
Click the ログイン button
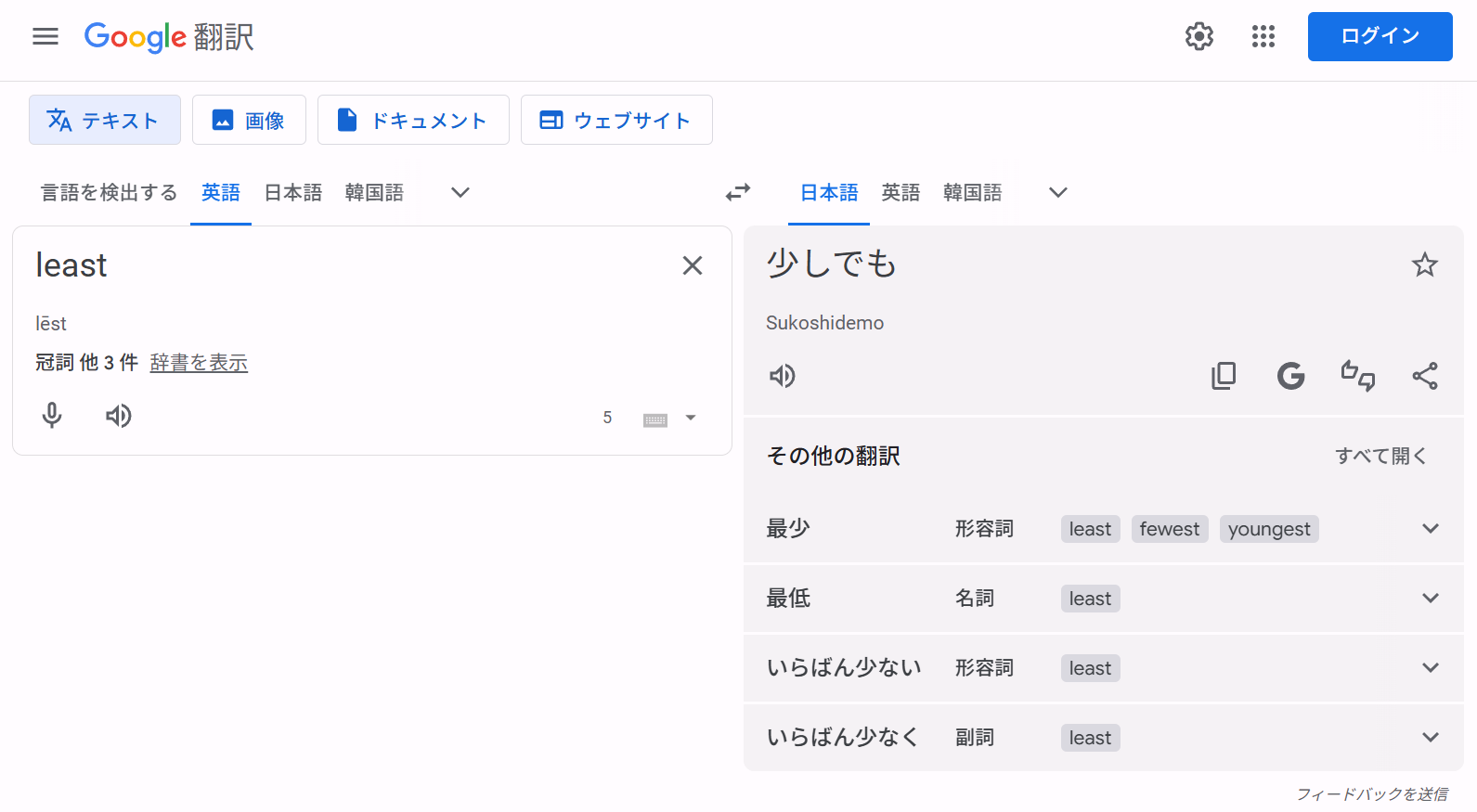(1380, 36)
